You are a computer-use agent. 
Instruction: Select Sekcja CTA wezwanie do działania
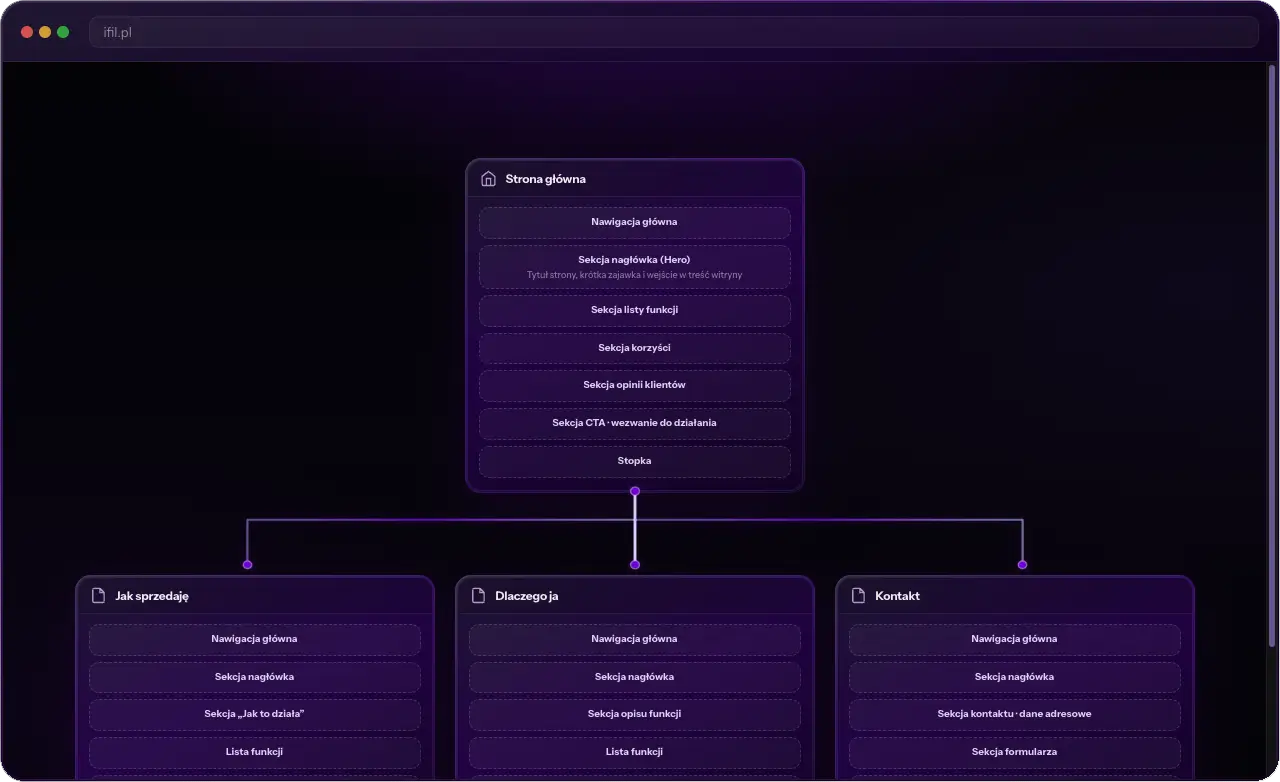635,423
